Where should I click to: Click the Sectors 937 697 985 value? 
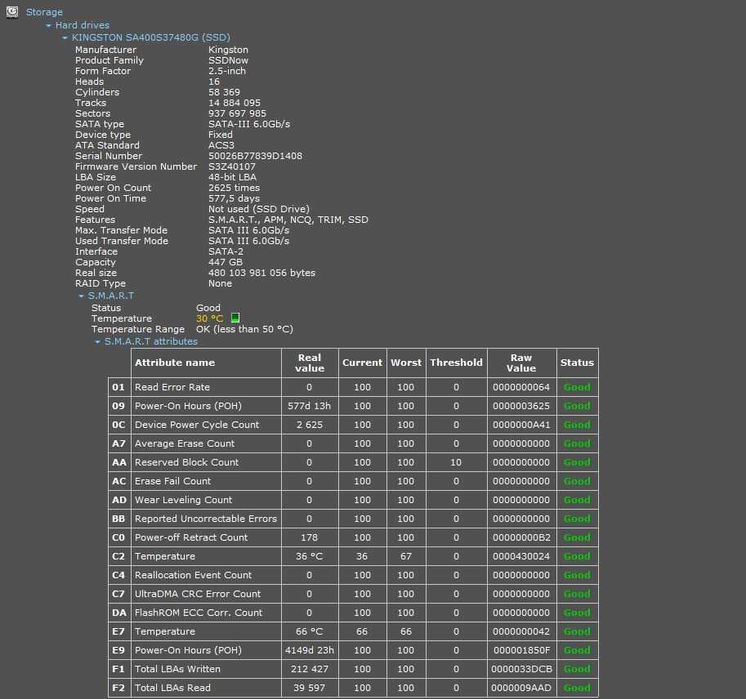point(237,114)
